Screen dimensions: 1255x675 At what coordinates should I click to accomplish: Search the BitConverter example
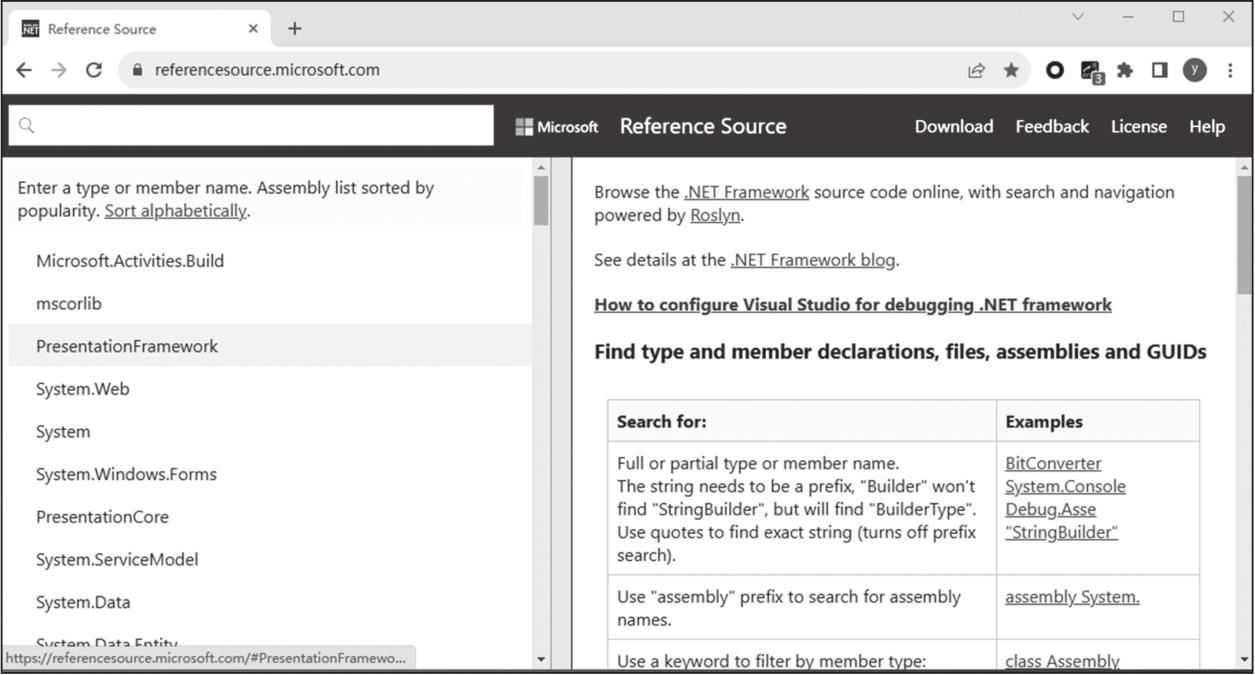click(1053, 464)
